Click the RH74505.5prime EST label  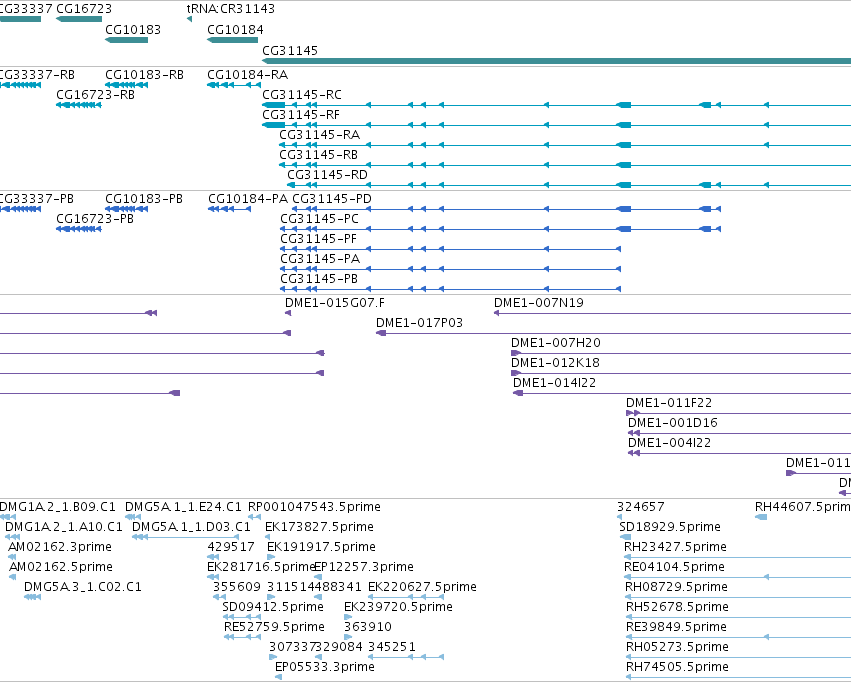coord(677,667)
